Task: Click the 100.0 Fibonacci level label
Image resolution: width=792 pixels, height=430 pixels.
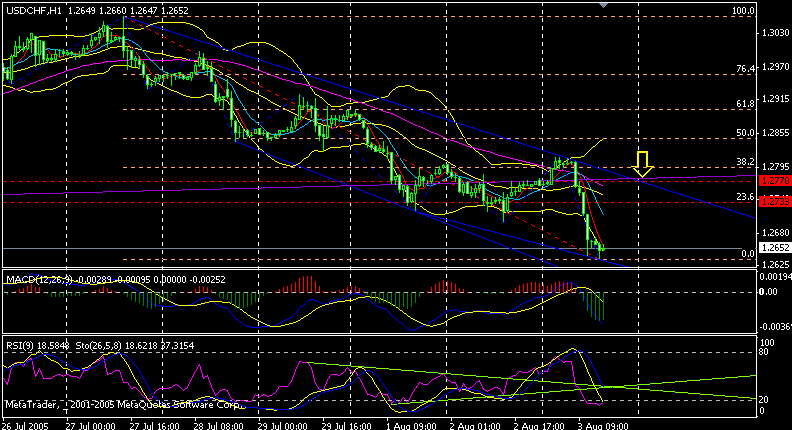Action: tap(744, 11)
